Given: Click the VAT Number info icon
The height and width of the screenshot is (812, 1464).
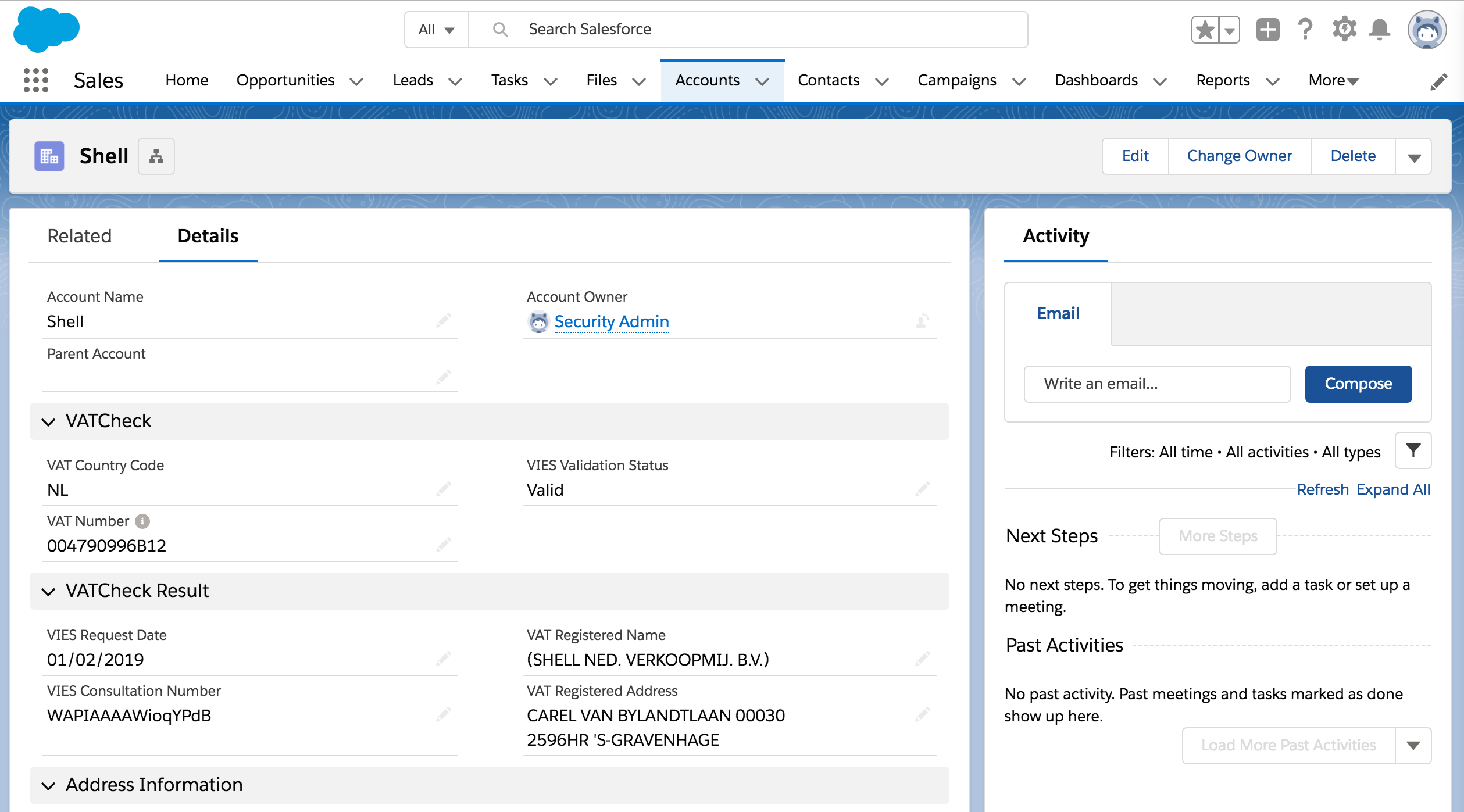Looking at the screenshot, I should point(143,521).
